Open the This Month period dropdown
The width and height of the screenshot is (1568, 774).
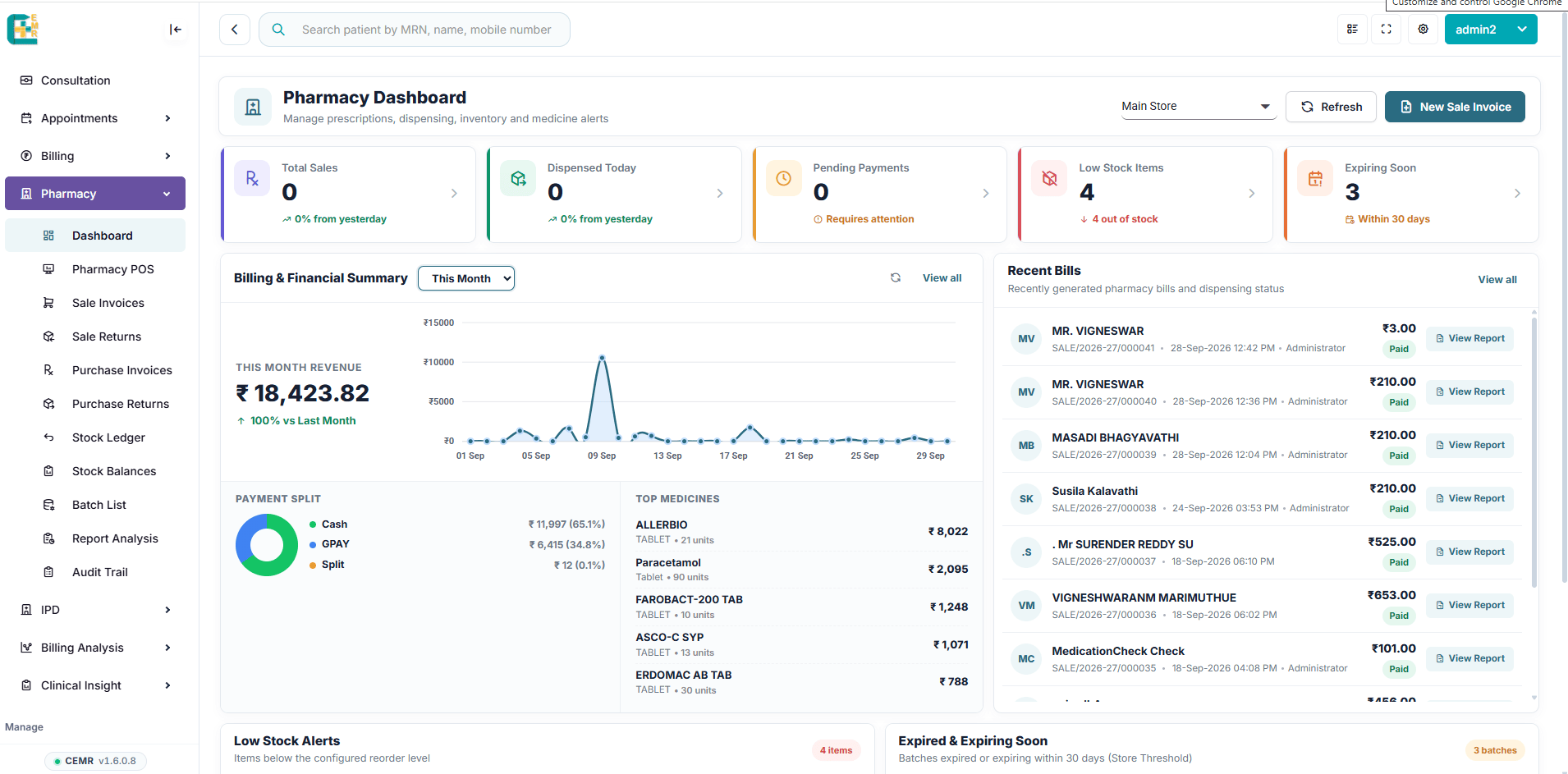click(466, 278)
